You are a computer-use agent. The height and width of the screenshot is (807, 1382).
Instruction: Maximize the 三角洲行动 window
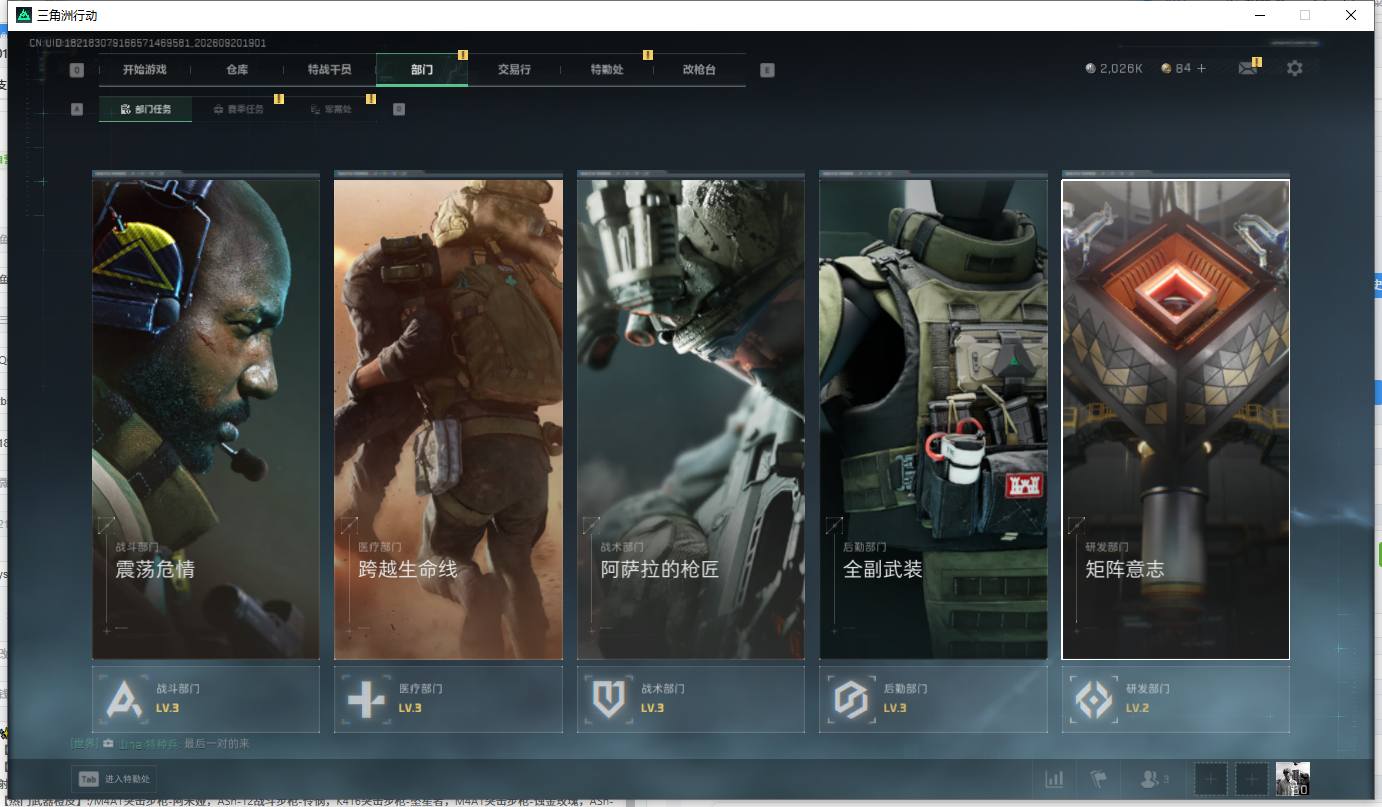1305,15
